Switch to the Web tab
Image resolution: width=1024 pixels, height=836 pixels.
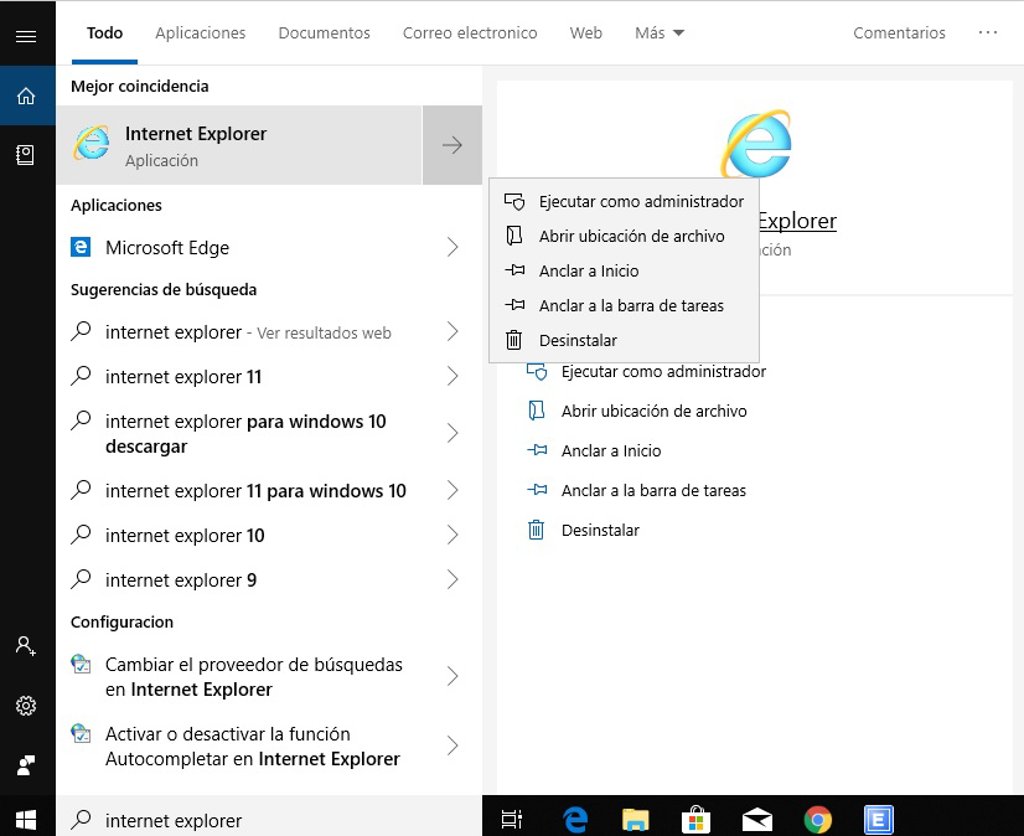(x=586, y=33)
